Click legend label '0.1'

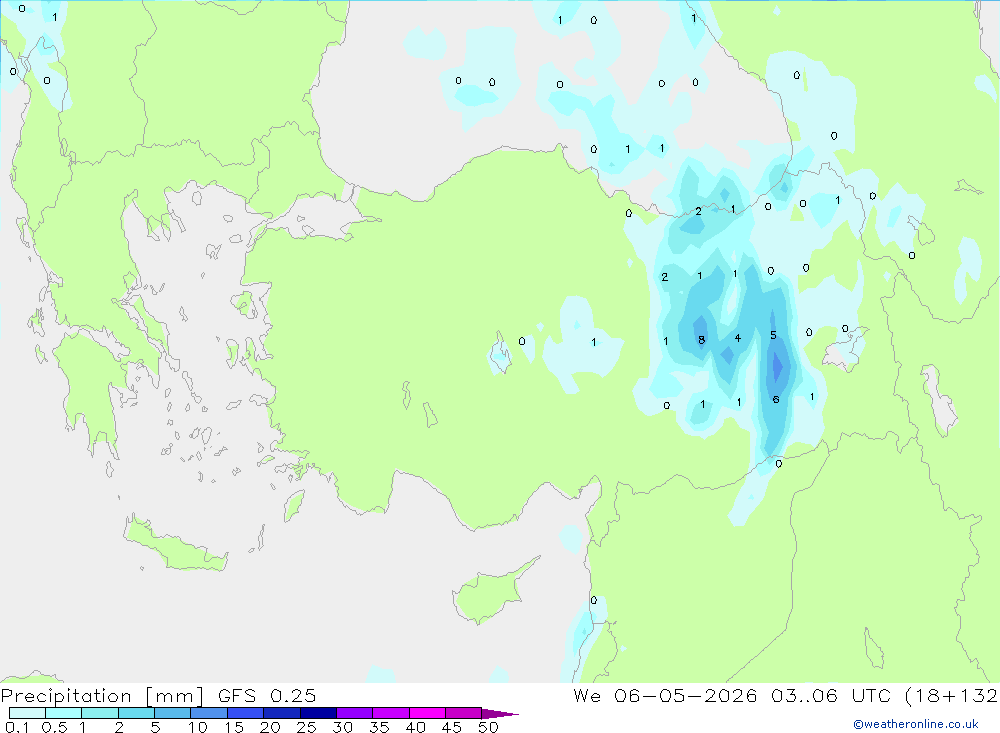pos(17,727)
